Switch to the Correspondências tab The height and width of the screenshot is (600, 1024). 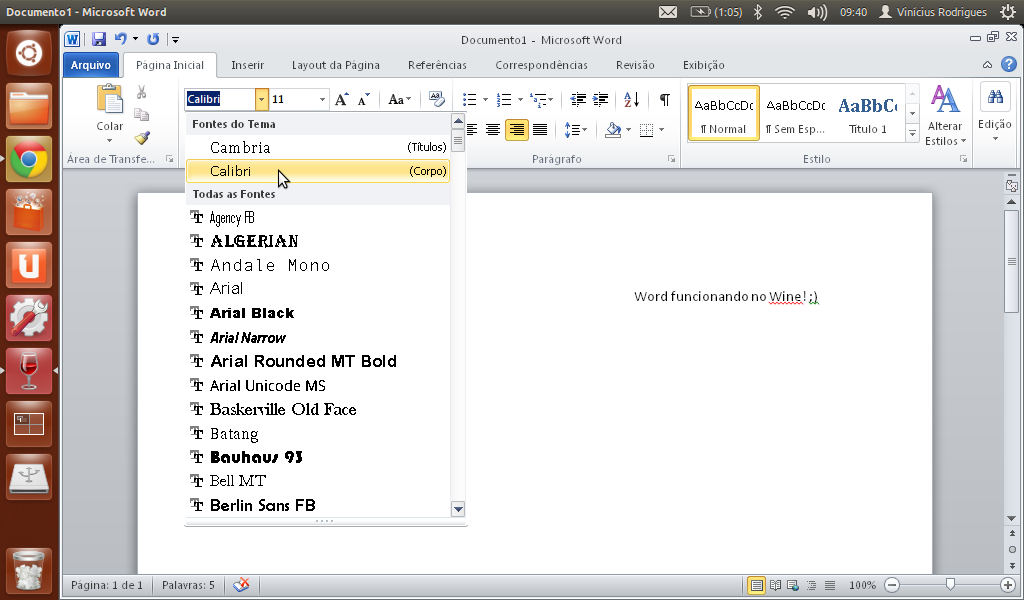(x=541, y=65)
